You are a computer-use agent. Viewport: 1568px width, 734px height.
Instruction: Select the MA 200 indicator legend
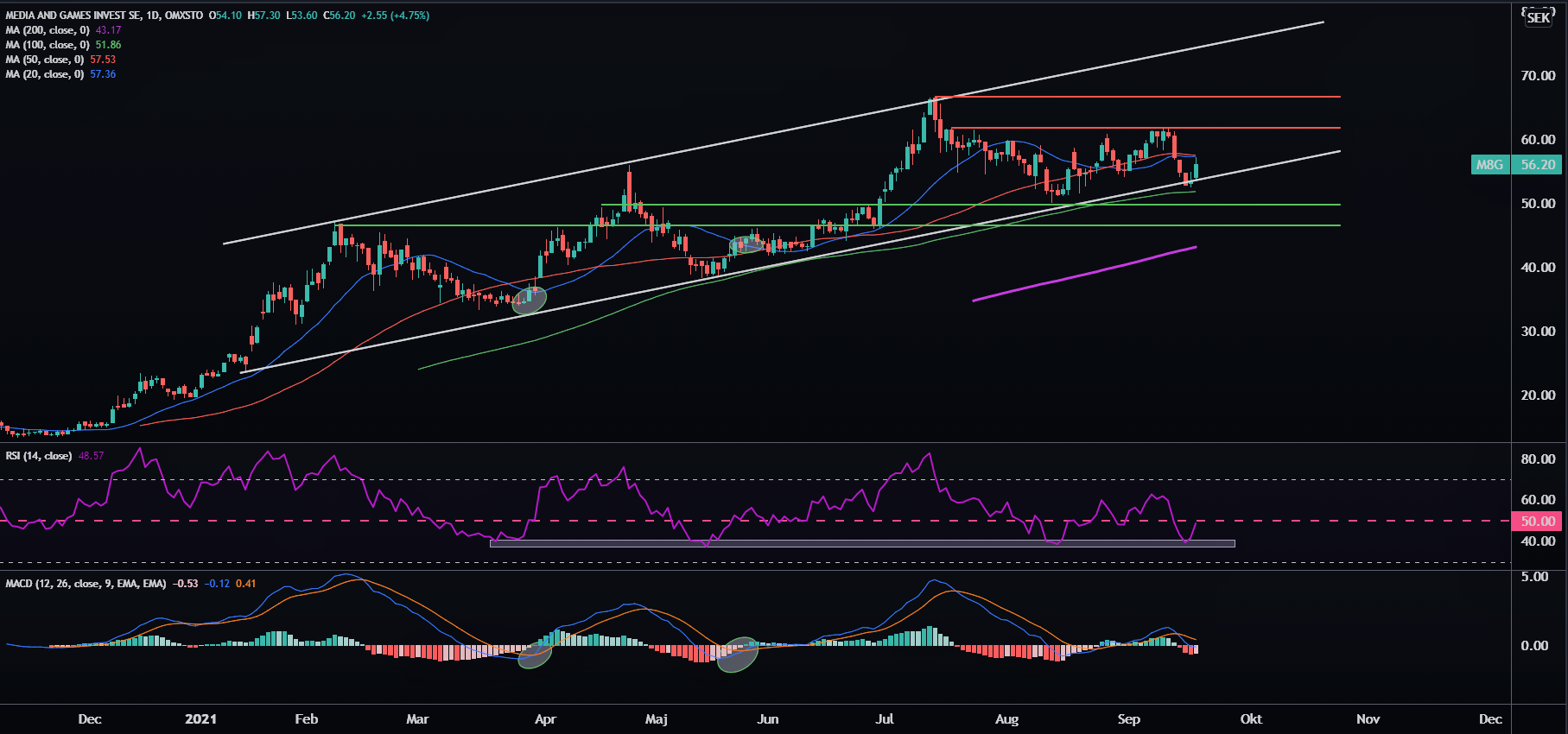[48, 30]
